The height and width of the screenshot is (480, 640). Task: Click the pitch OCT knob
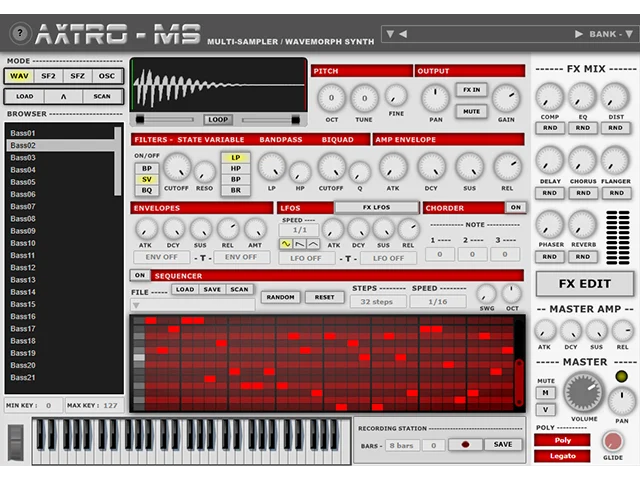click(331, 98)
